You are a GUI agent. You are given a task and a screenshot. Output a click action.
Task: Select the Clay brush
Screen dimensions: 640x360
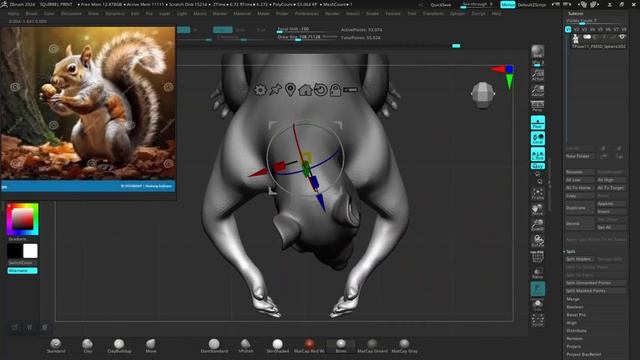[x=87, y=345]
